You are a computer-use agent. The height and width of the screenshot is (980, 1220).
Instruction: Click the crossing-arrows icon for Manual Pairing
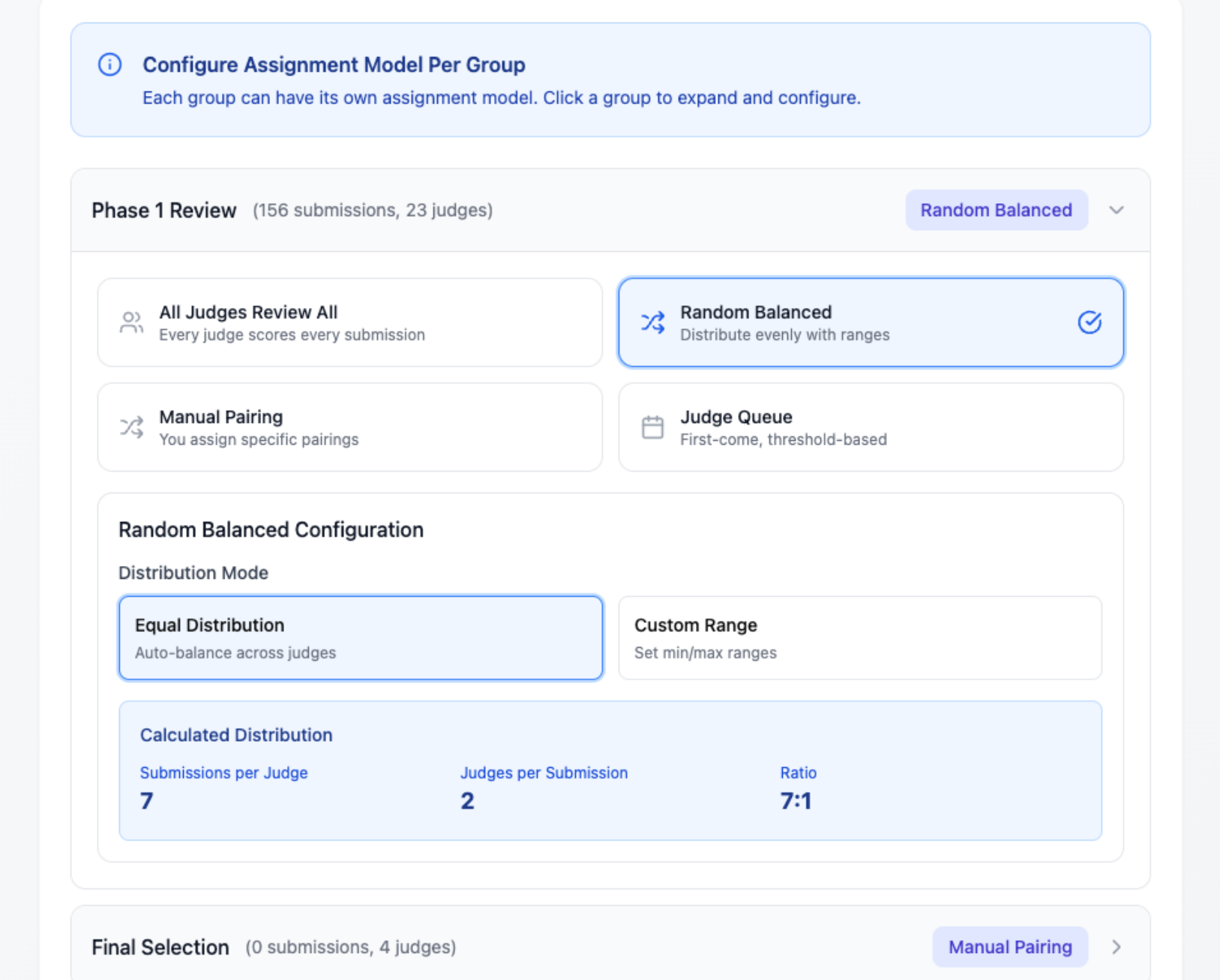pos(131,427)
